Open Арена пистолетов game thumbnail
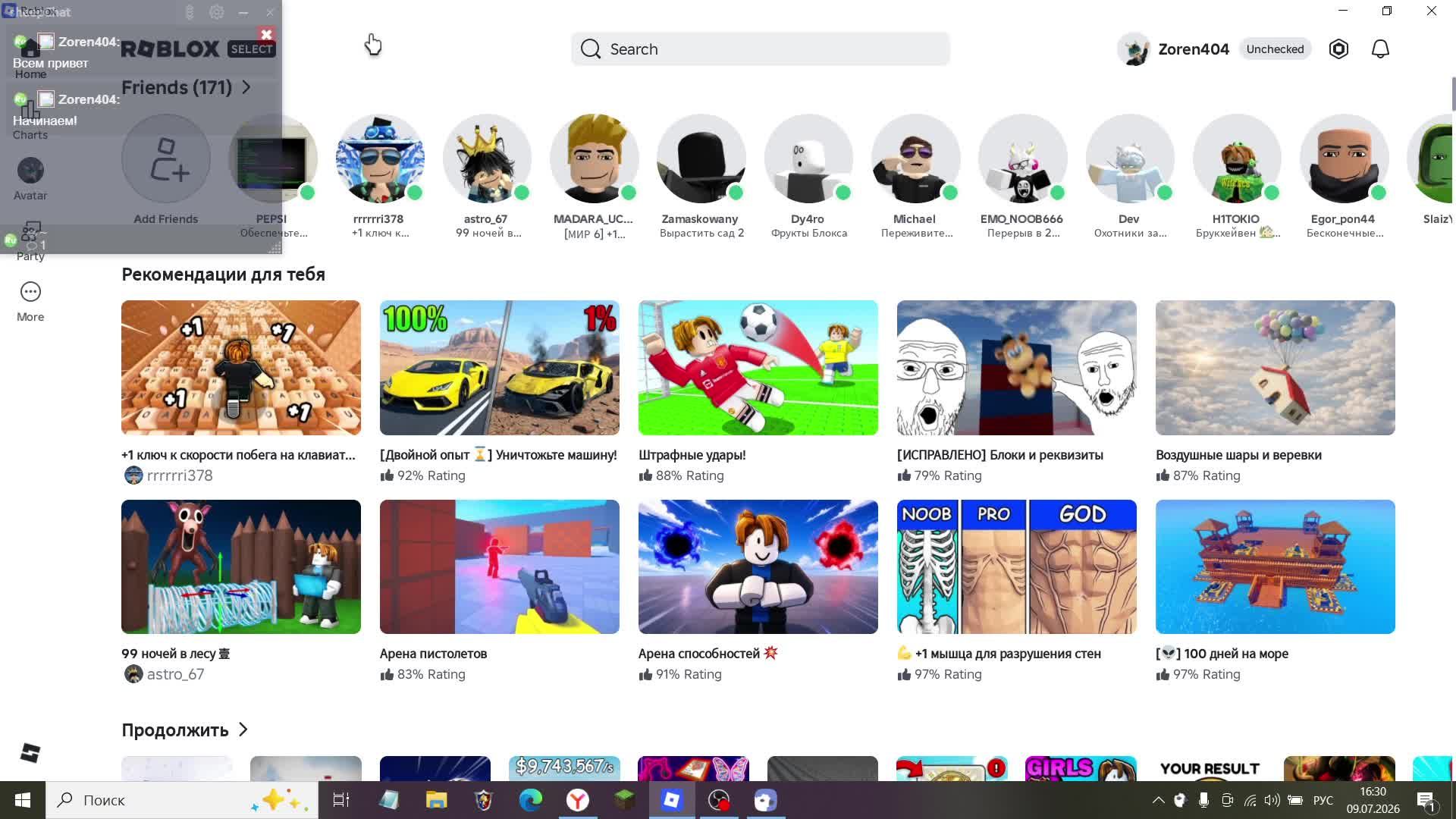Image resolution: width=1456 pixels, height=819 pixels. pyautogui.click(x=500, y=566)
